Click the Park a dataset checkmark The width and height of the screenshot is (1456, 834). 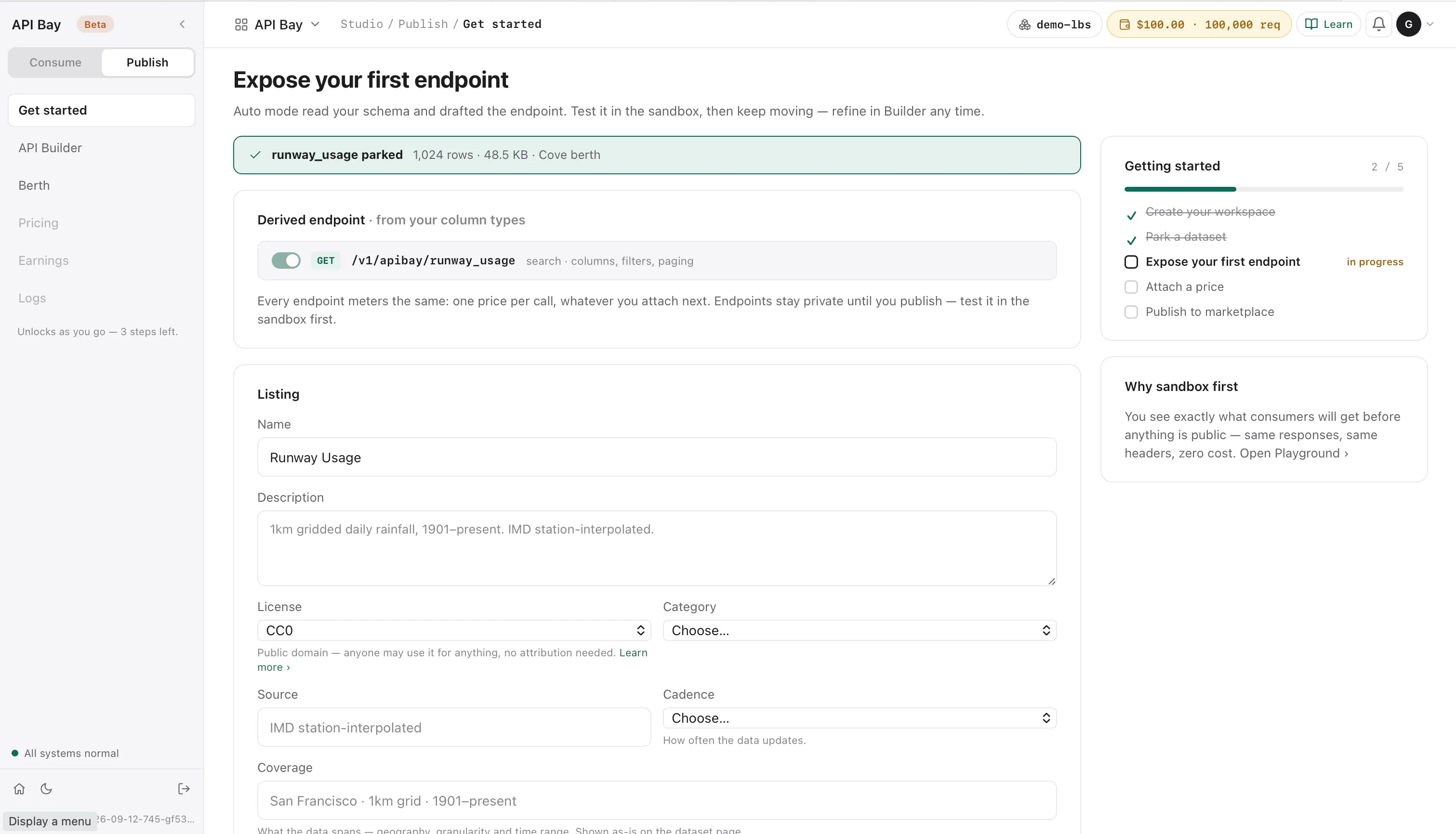point(1131,241)
